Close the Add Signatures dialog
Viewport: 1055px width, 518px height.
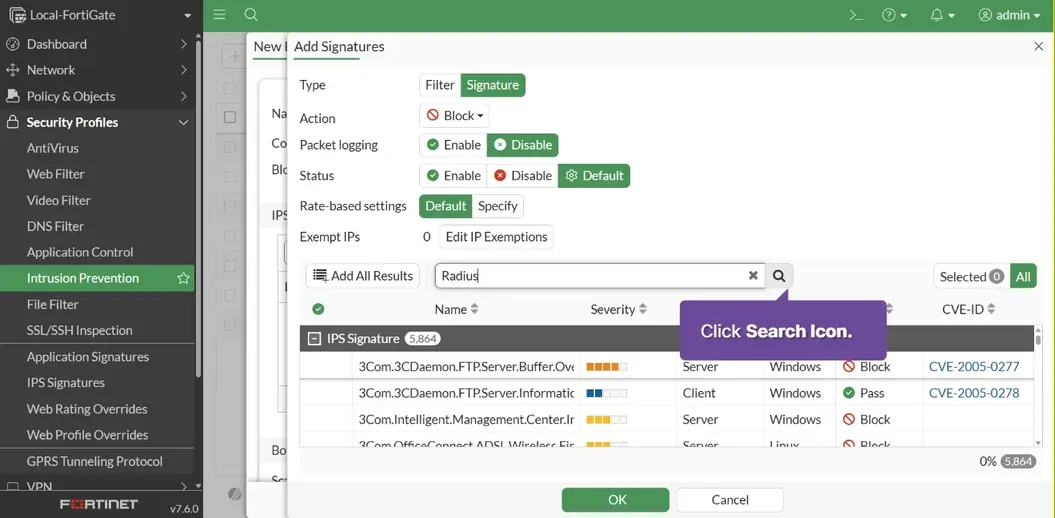coord(1038,46)
